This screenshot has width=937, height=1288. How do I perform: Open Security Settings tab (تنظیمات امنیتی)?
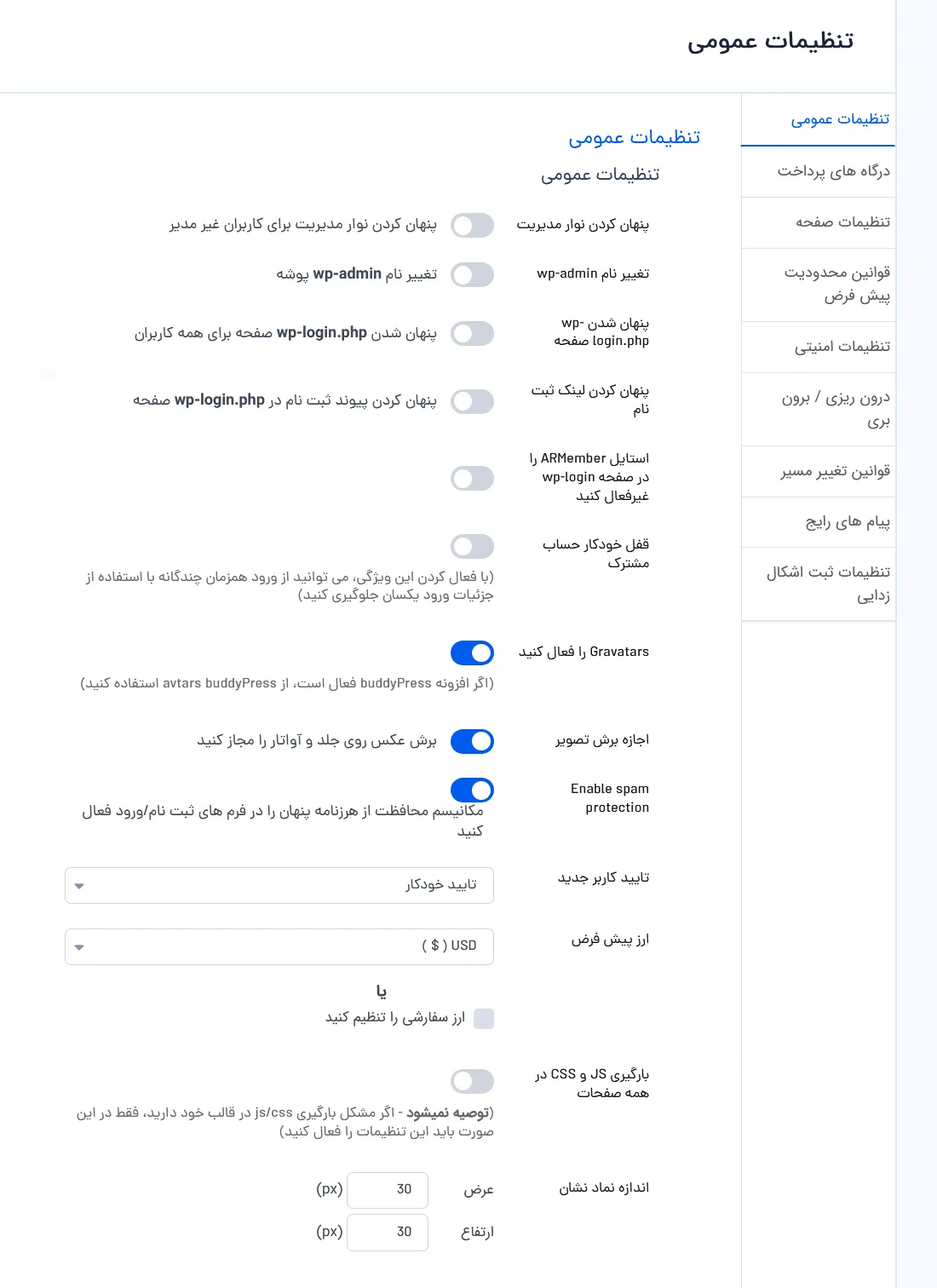tap(819, 348)
